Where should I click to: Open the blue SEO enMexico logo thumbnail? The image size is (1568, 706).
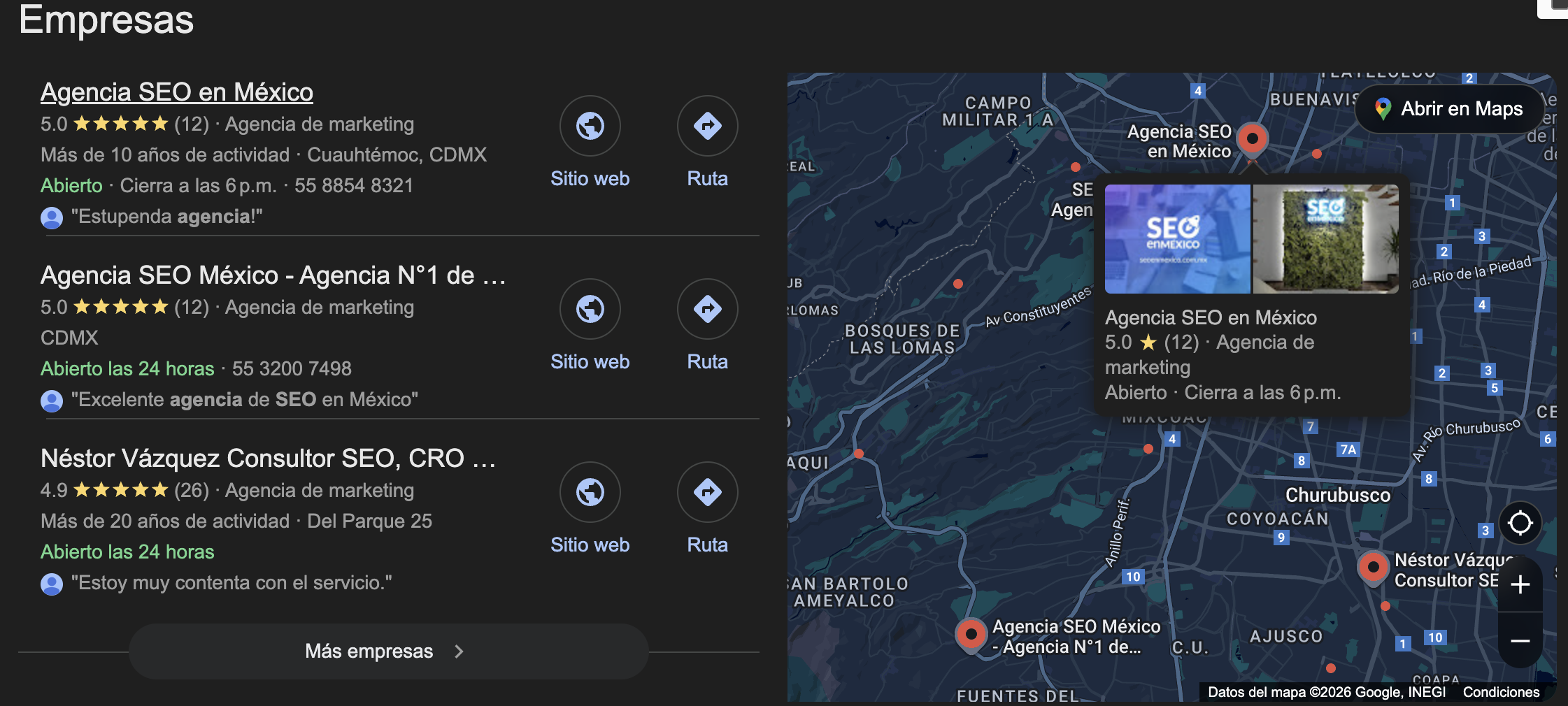tap(1178, 239)
